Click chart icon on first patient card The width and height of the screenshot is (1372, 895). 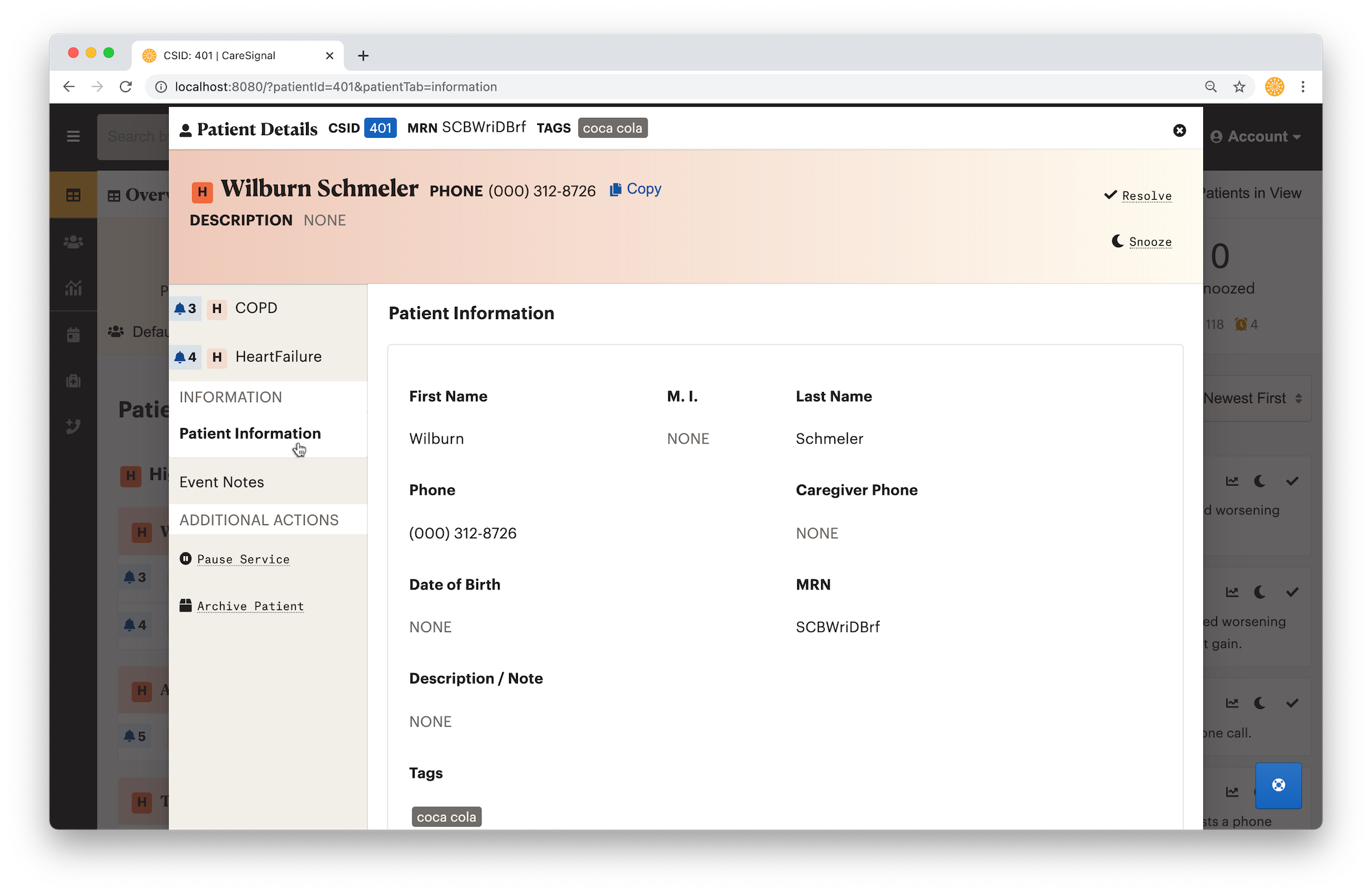1233,481
